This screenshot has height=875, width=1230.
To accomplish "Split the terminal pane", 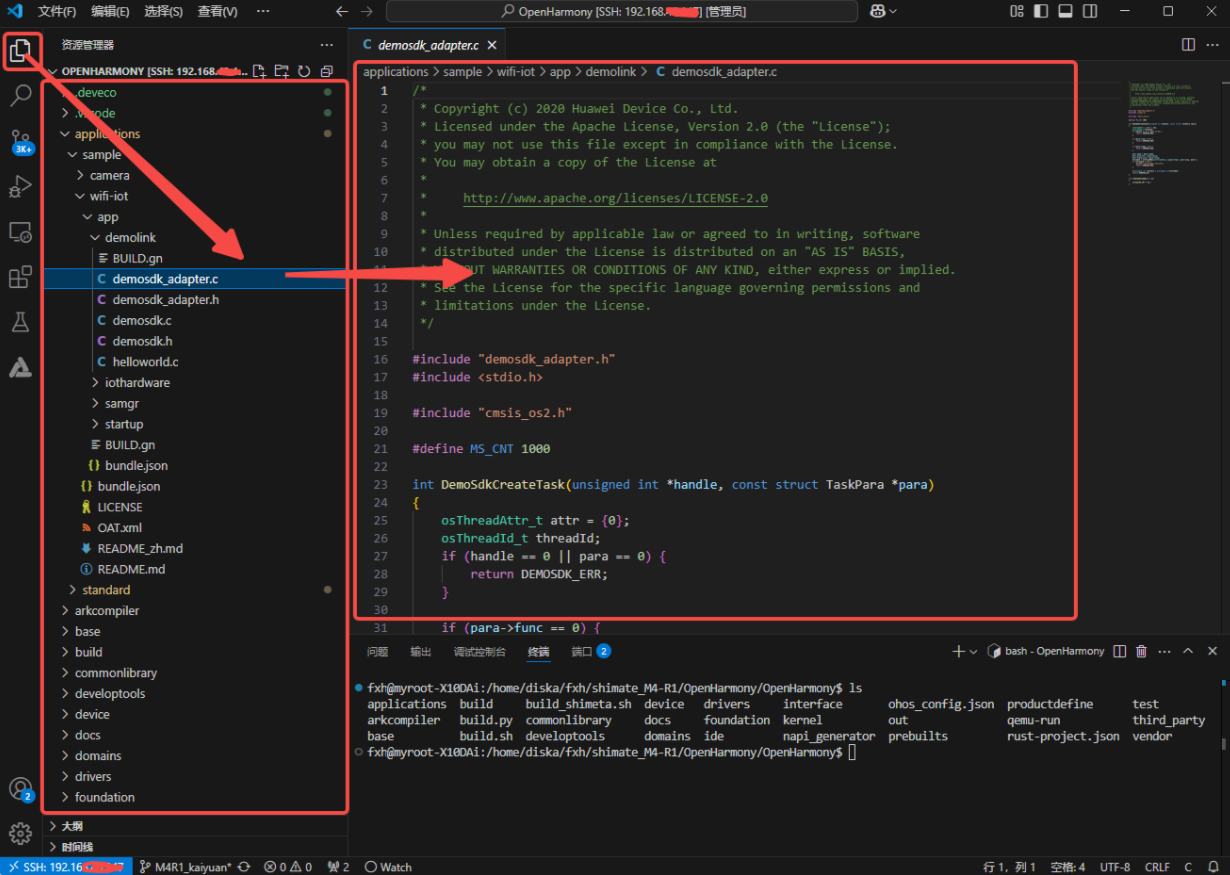I will click(x=1118, y=651).
